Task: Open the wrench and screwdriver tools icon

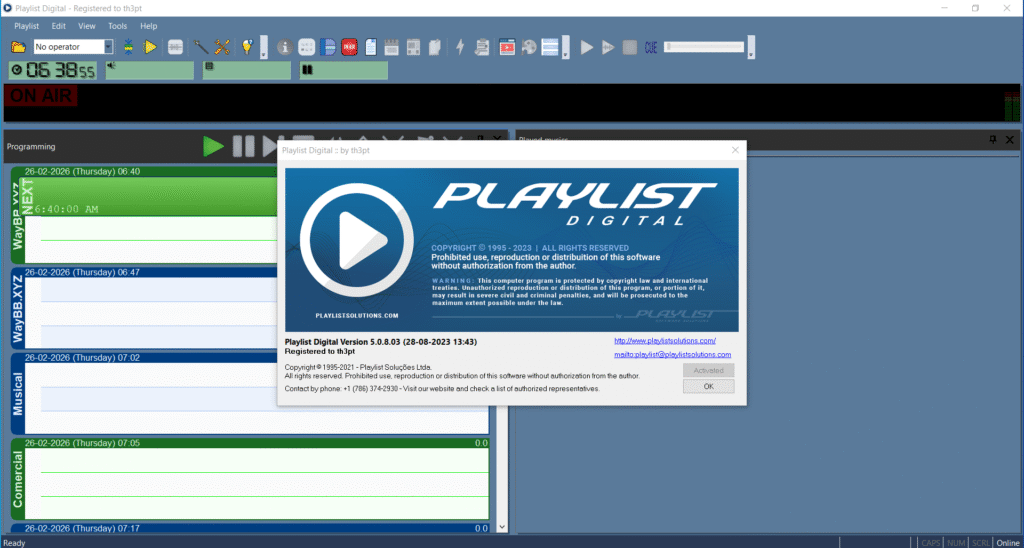Action: tap(223, 47)
